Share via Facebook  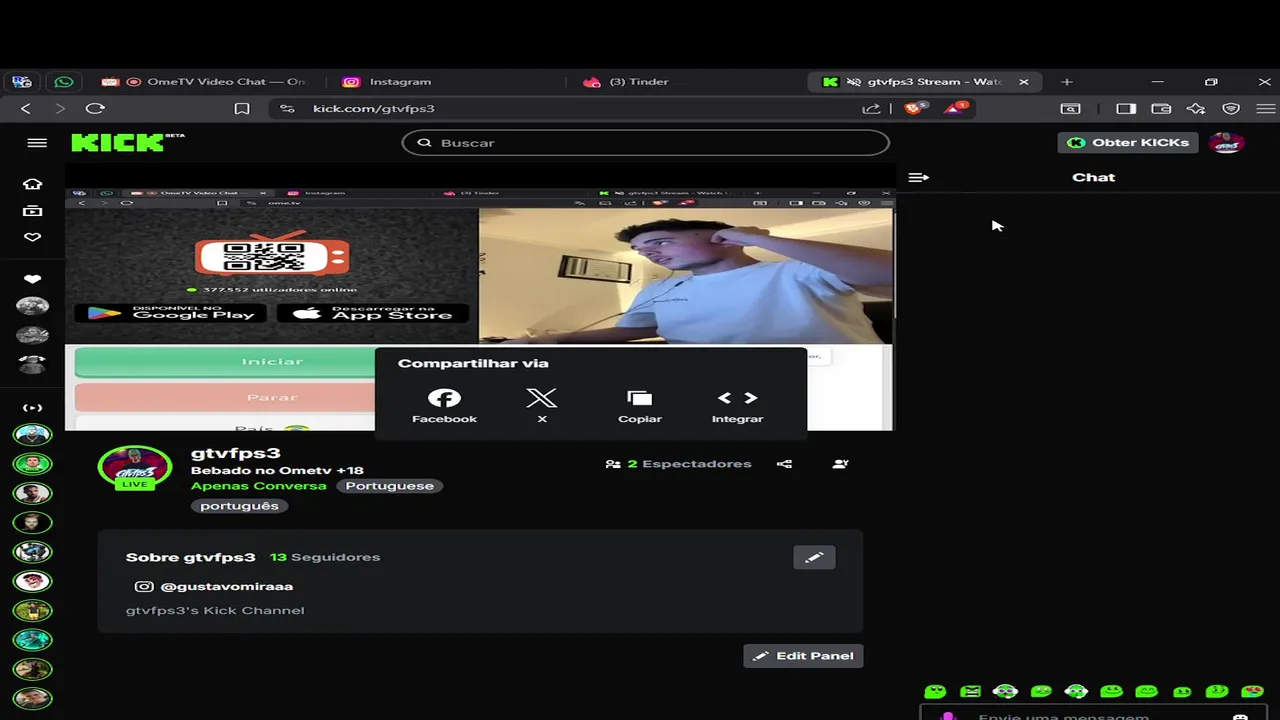[444, 405]
